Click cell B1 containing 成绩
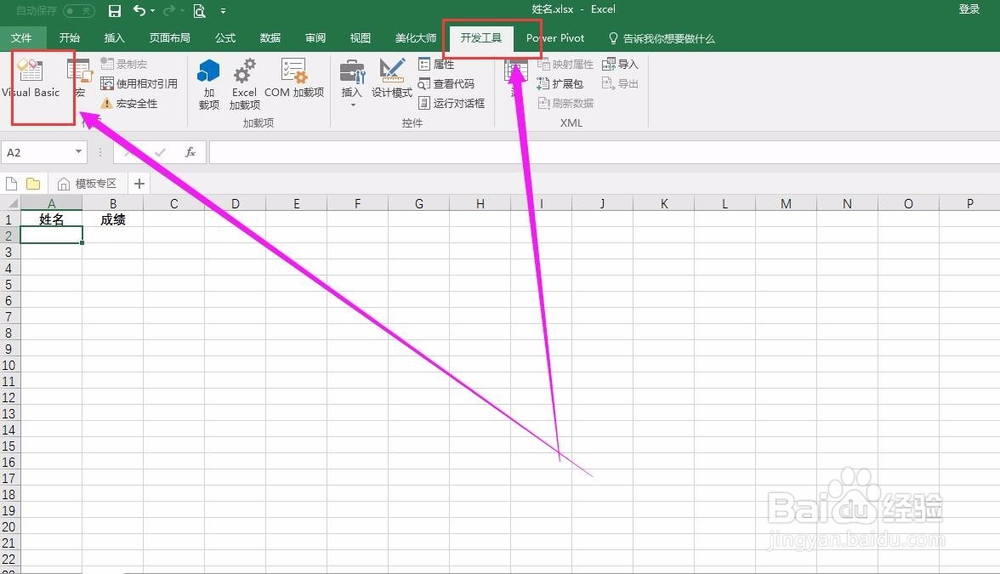Image resolution: width=1000 pixels, height=574 pixels. pos(113,219)
